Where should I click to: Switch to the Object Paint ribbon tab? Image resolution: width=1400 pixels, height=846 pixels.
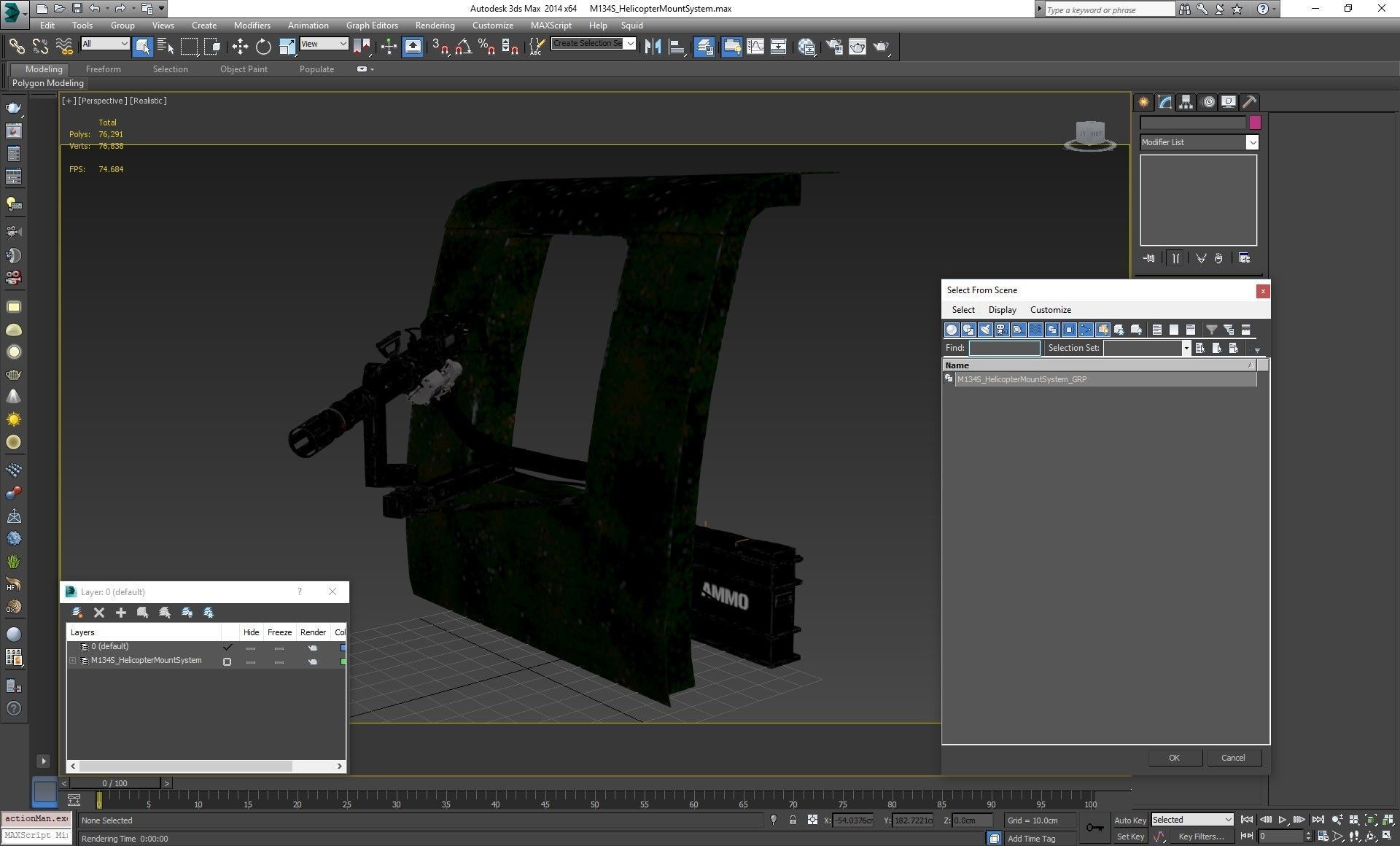click(x=244, y=69)
